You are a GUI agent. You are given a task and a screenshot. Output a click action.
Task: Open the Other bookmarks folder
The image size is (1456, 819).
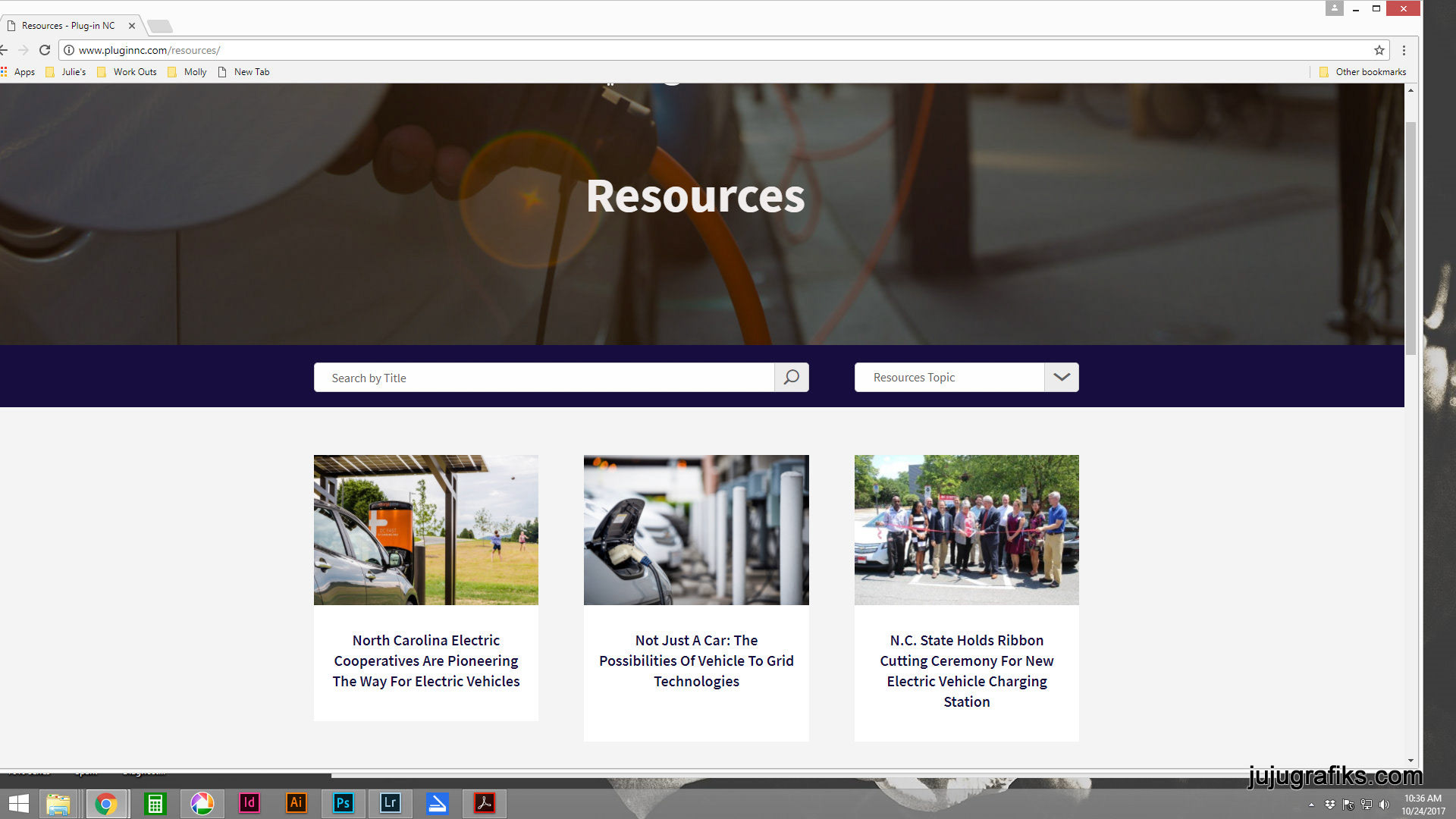[x=1363, y=72]
